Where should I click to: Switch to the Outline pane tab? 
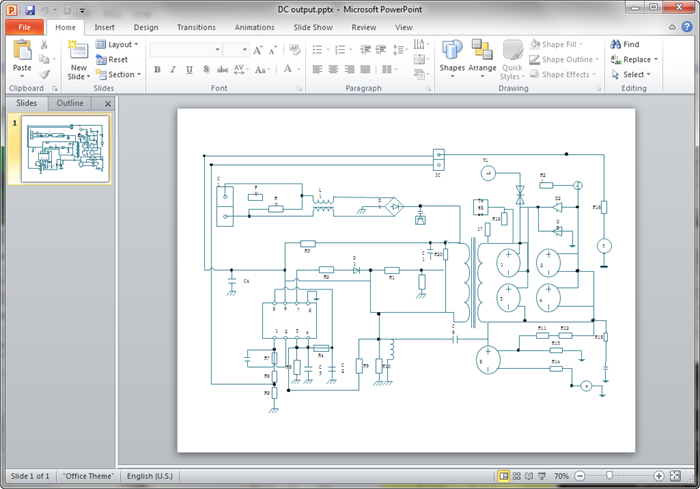pyautogui.click(x=70, y=103)
